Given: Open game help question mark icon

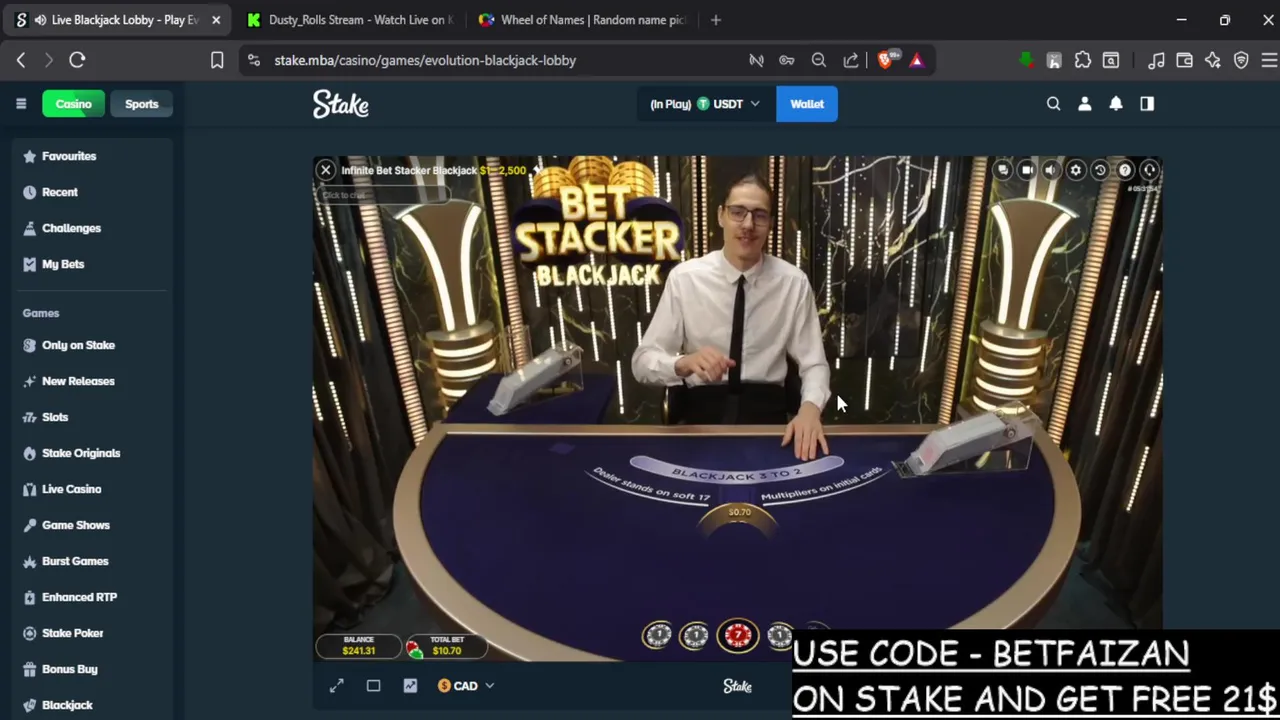Looking at the screenshot, I should [x=1125, y=170].
